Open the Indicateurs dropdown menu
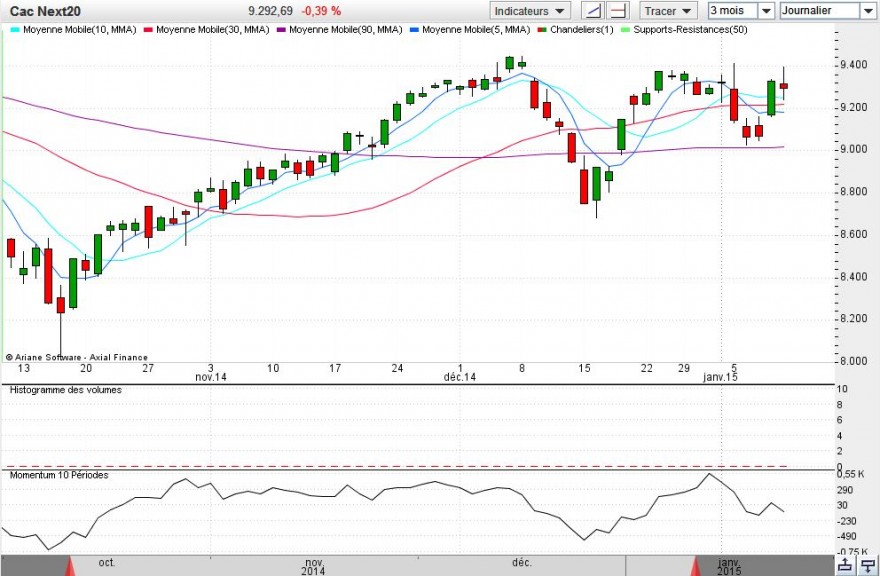This screenshot has height=576, width=880. 530,11
